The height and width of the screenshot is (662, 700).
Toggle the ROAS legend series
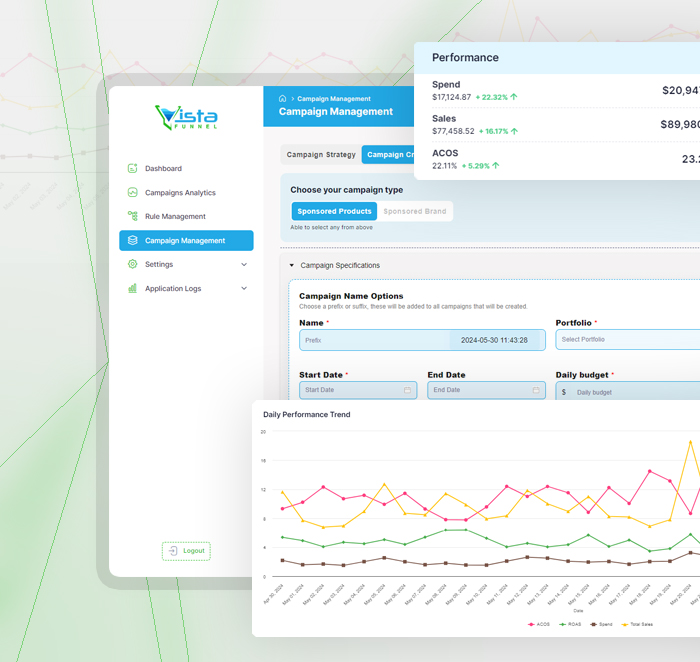(570, 624)
